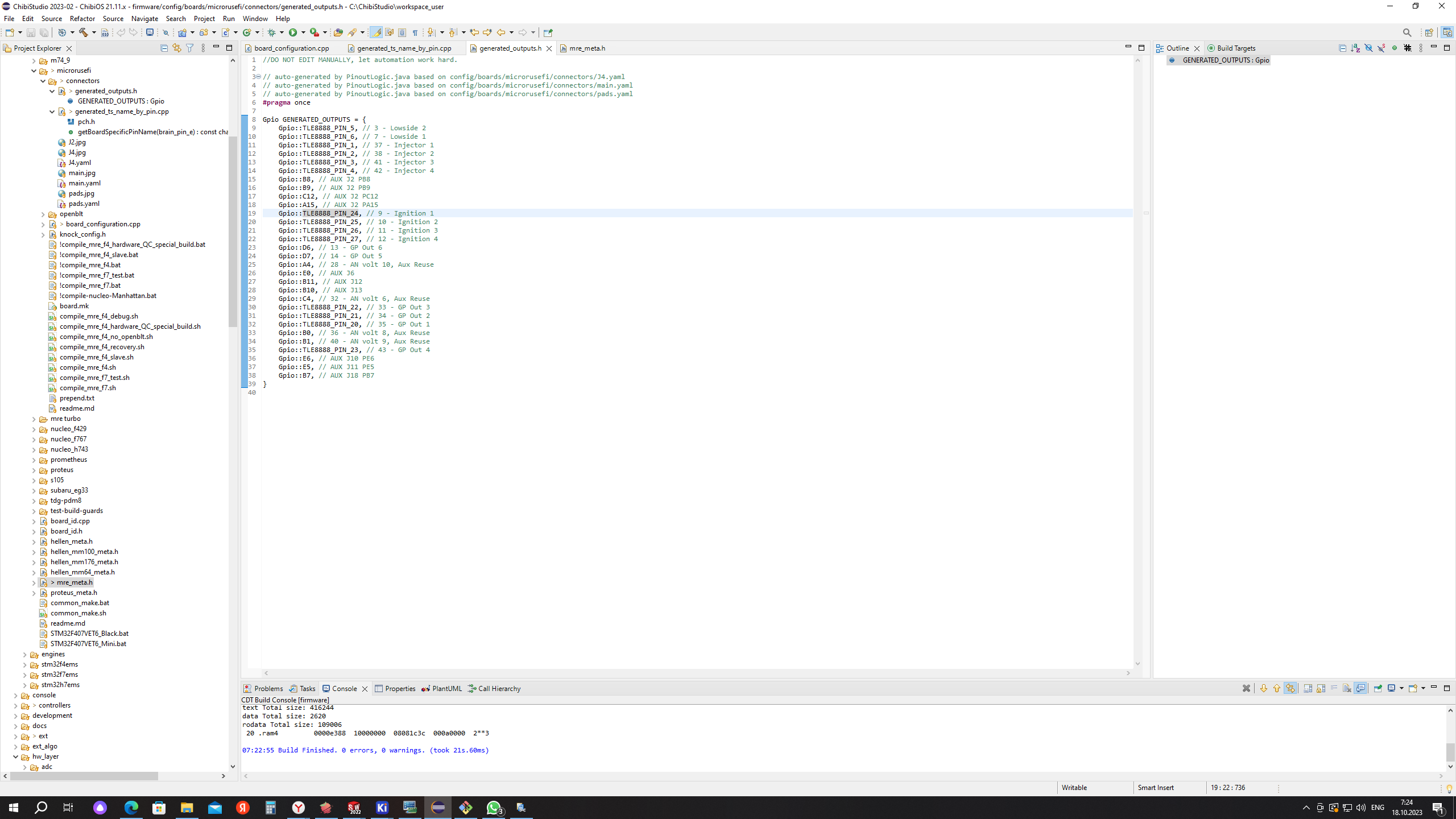Open WhatsApp from taskbar

(x=494, y=808)
